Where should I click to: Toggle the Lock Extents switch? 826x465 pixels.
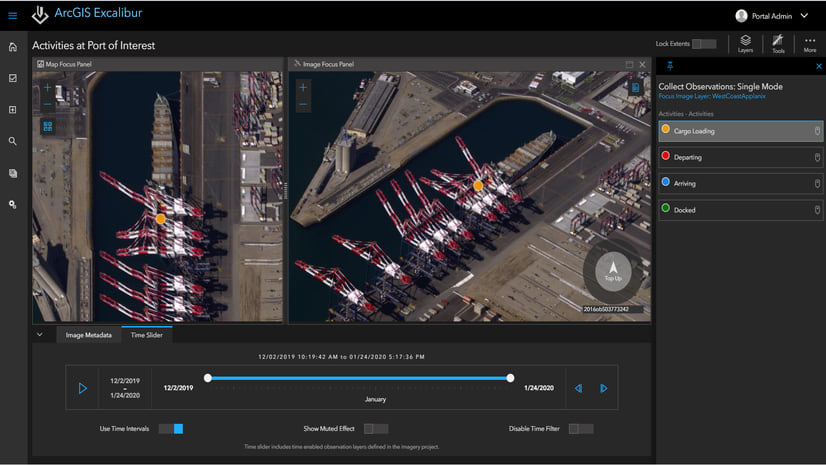click(704, 44)
